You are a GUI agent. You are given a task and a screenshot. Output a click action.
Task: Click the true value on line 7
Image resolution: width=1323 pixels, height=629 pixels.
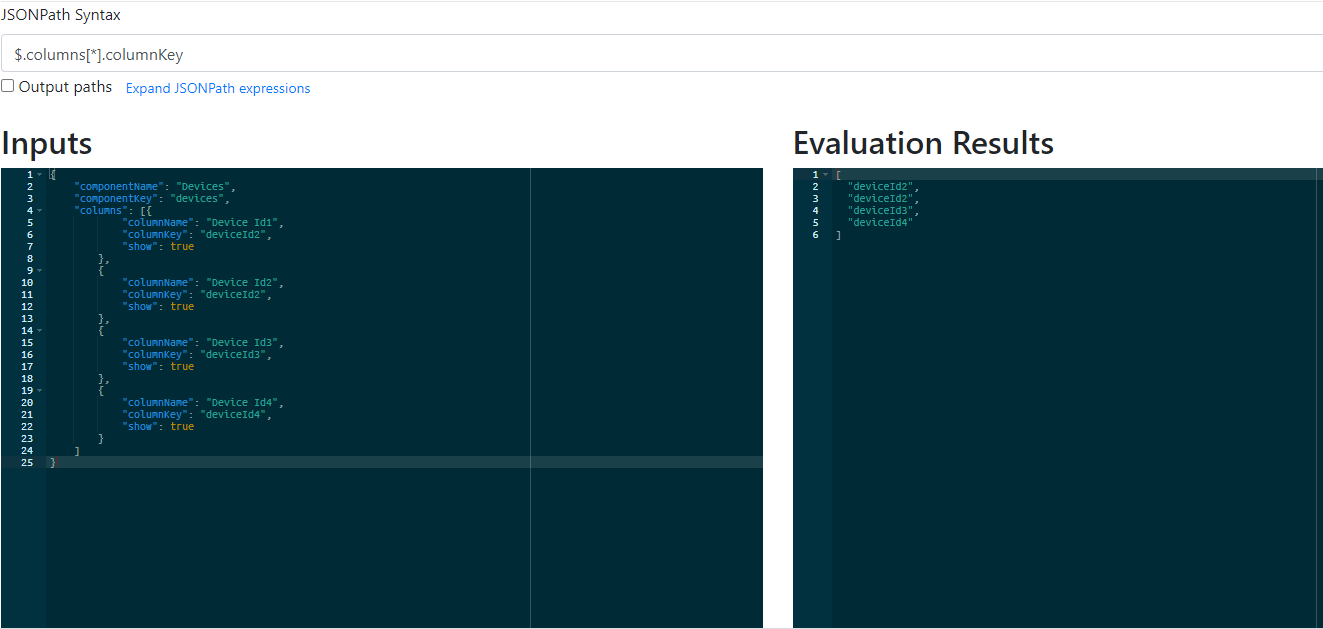[182, 246]
